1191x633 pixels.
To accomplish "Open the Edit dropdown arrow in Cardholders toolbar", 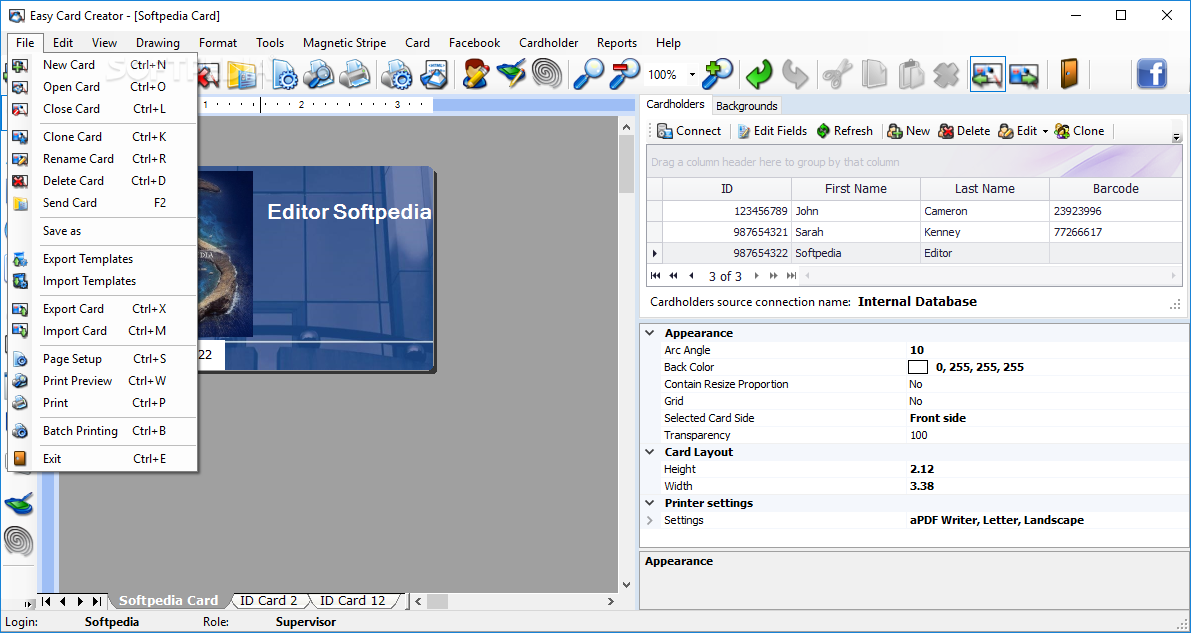I will tap(1045, 131).
